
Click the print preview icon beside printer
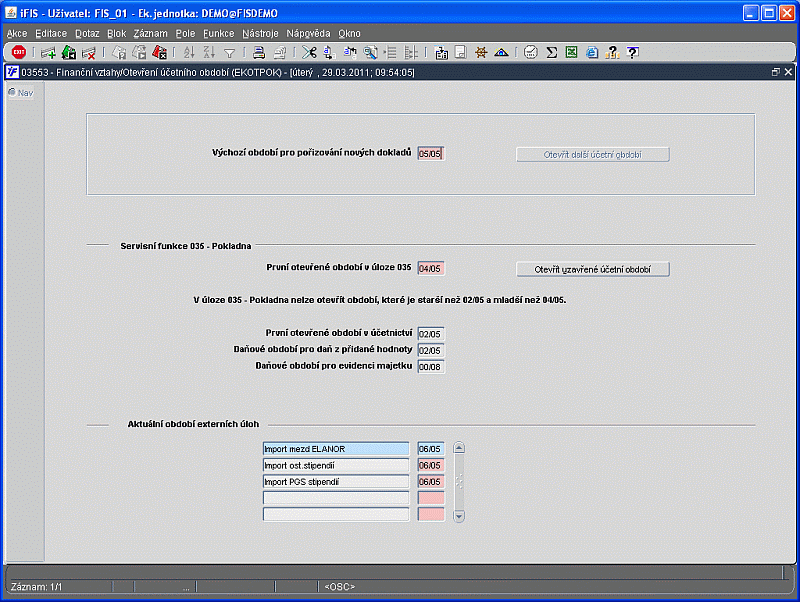(x=280, y=52)
